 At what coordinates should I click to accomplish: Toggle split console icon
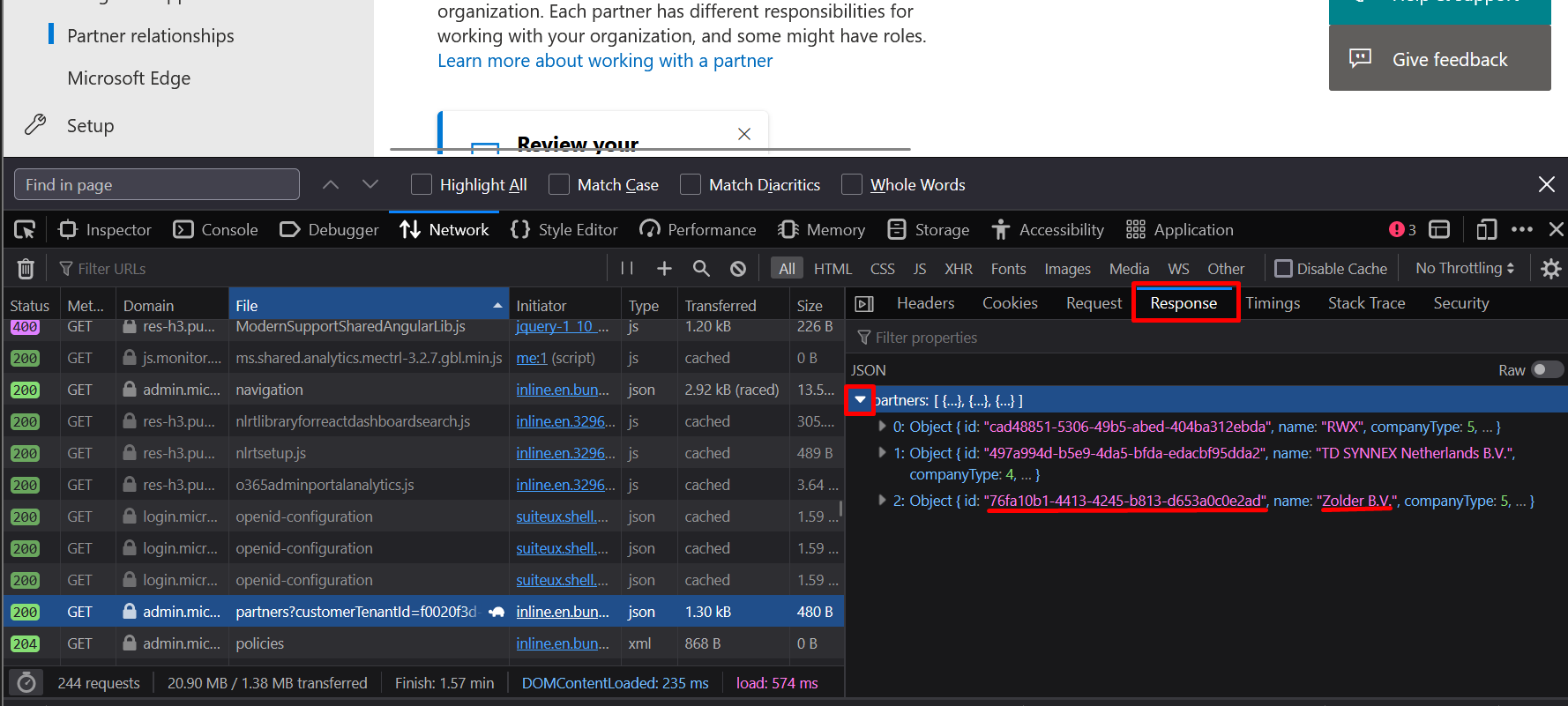(1439, 230)
